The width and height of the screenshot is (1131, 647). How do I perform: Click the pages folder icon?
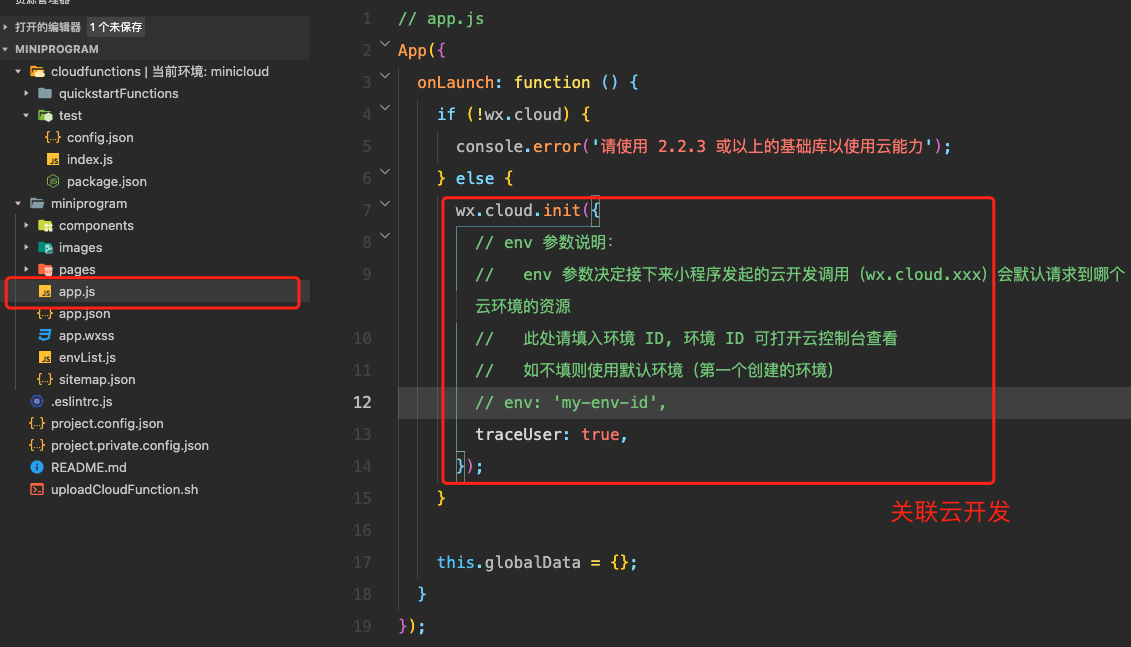[45, 270]
